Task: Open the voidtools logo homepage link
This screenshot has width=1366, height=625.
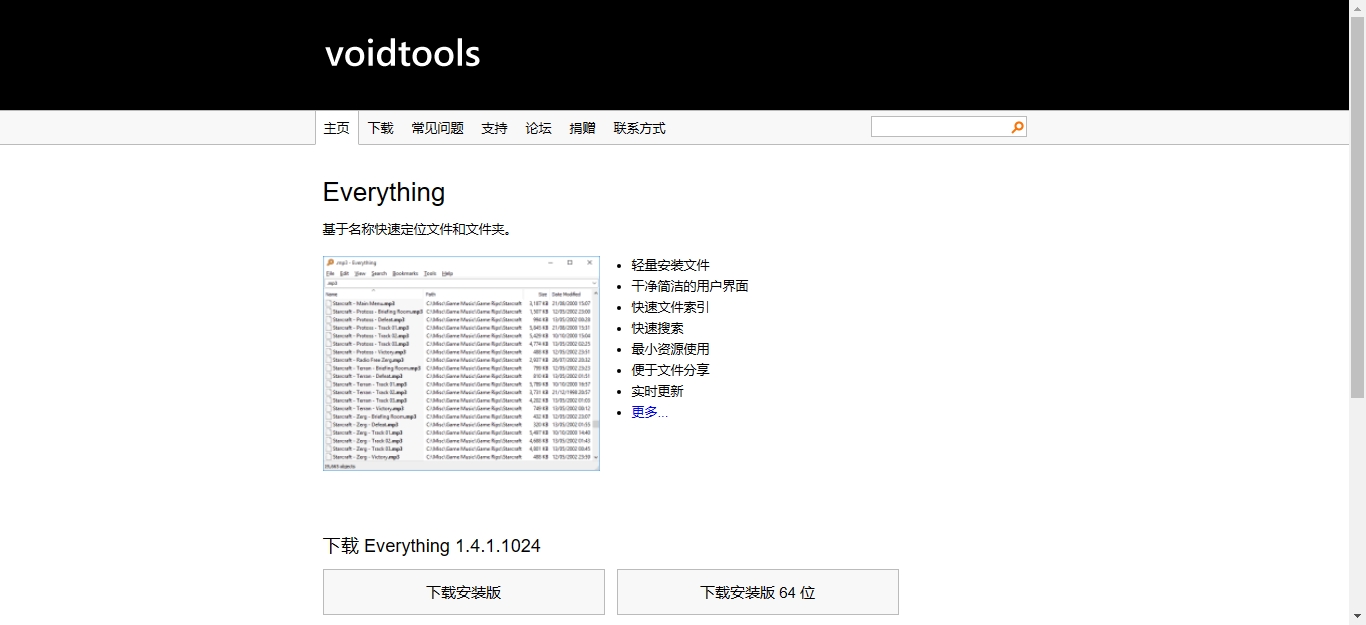Action: [x=402, y=53]
